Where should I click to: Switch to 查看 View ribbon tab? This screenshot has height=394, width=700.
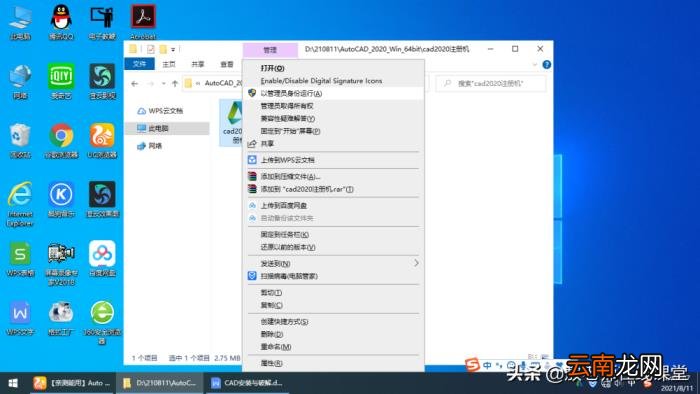tap(227, 64)
